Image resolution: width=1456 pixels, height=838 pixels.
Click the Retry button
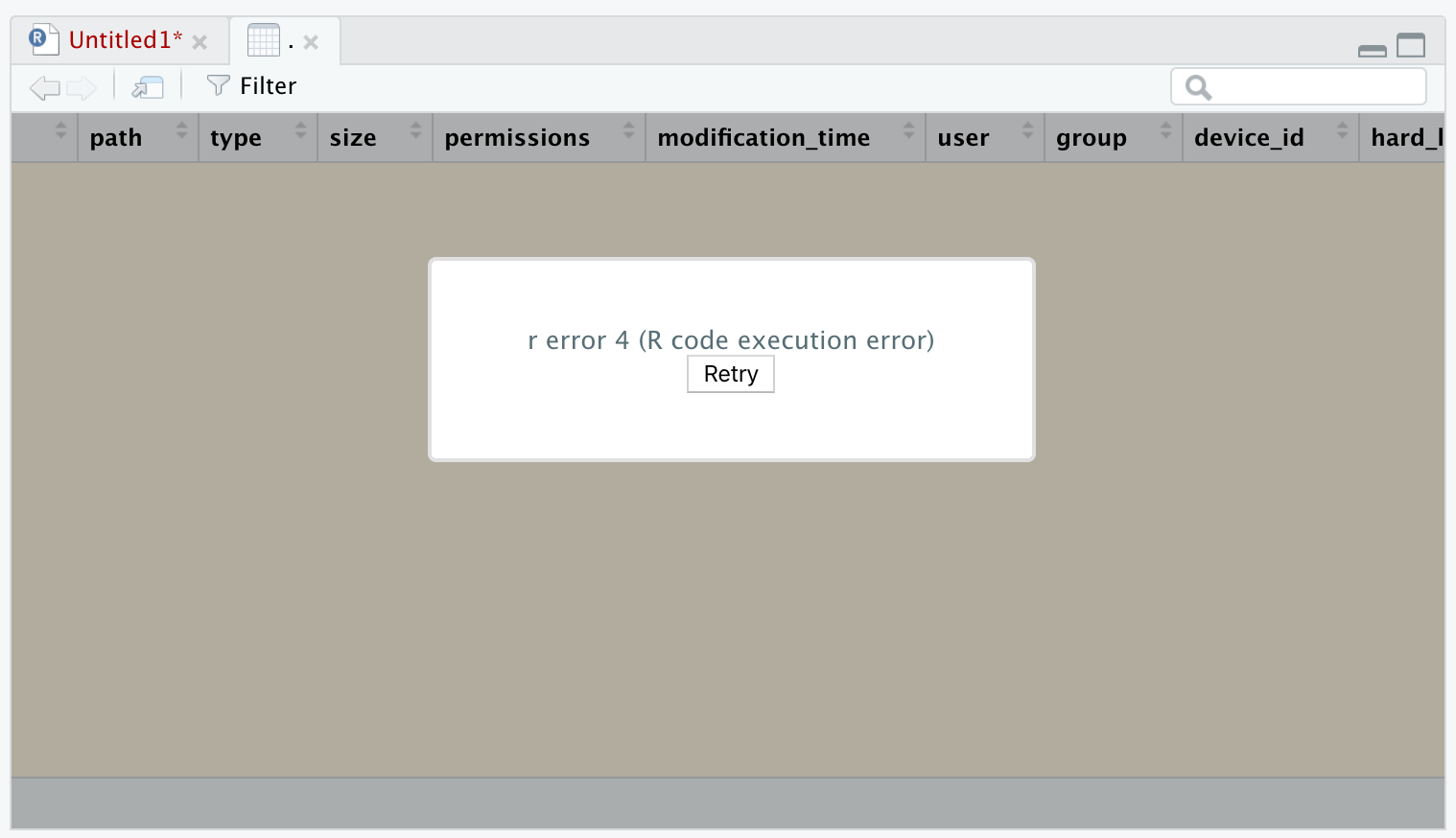pos(730,374)
